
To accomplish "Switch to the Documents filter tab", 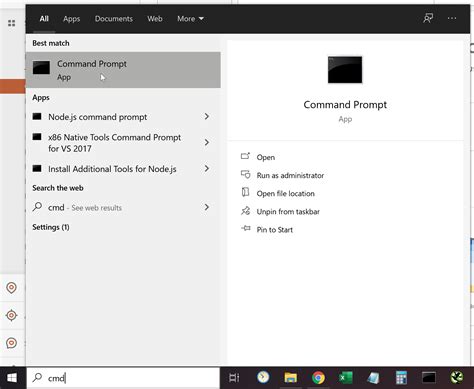I will coord(114,19).
